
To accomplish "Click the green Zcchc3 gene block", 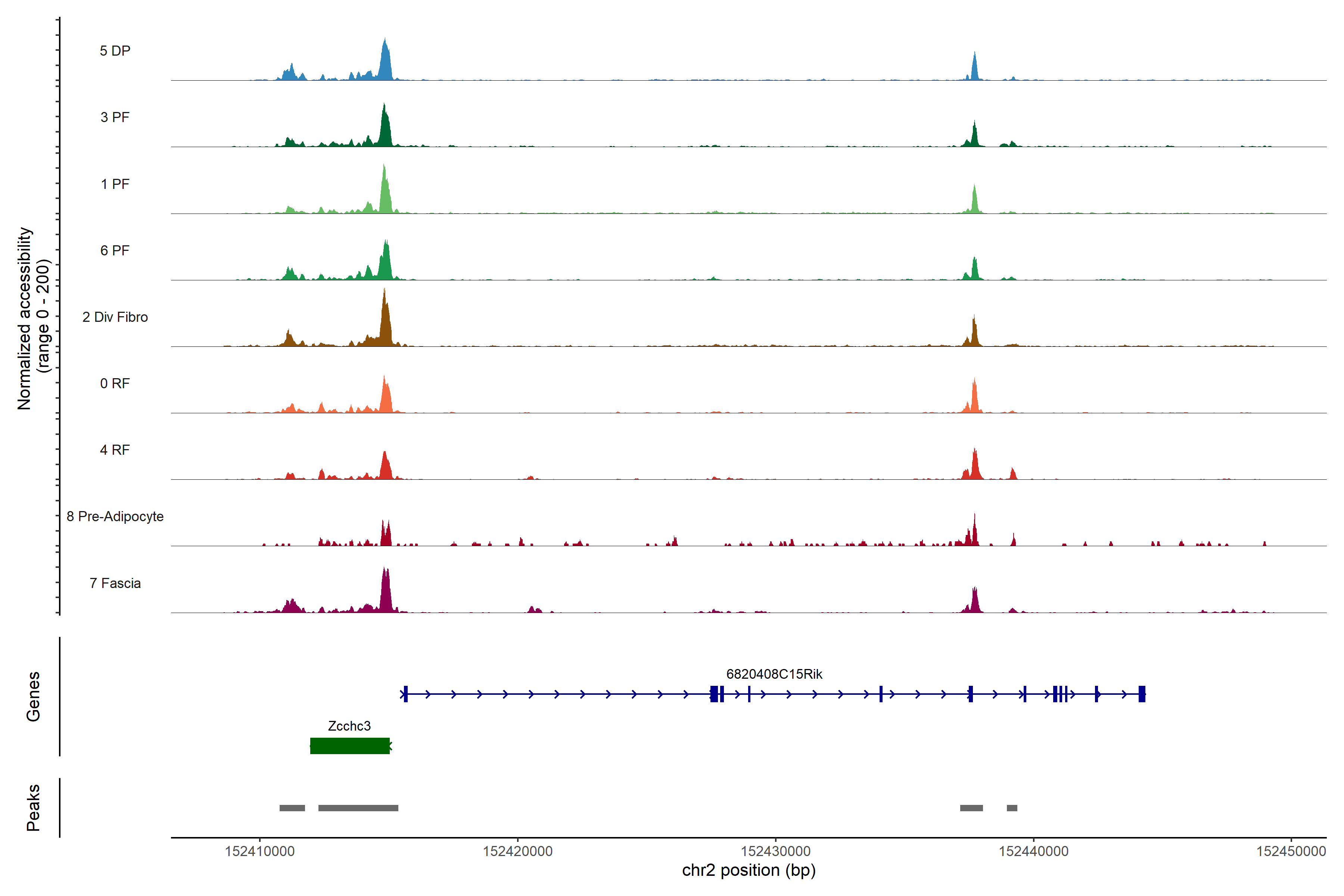I will click(350, 746).
